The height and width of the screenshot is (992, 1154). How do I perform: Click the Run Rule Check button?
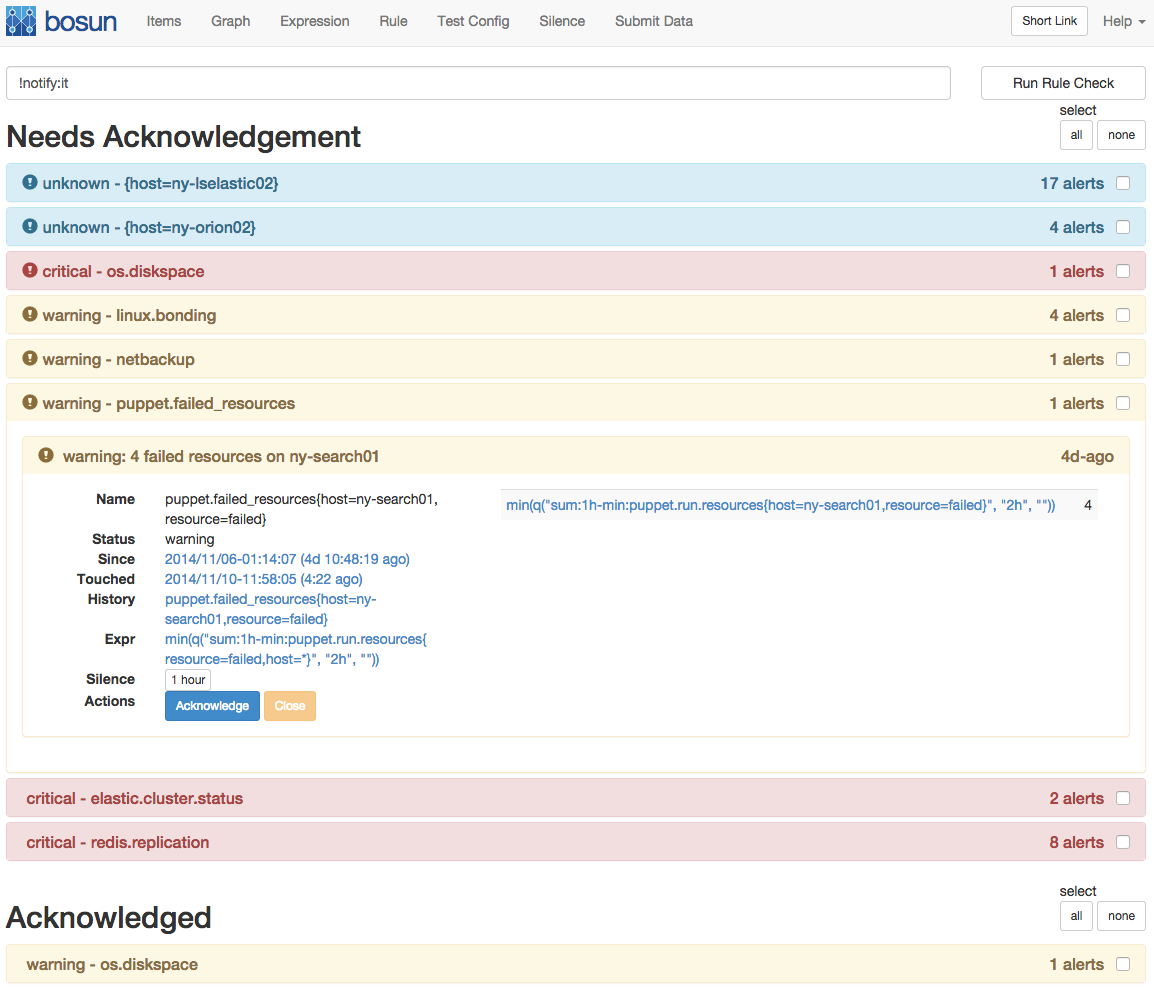(x=1063, y=83)
